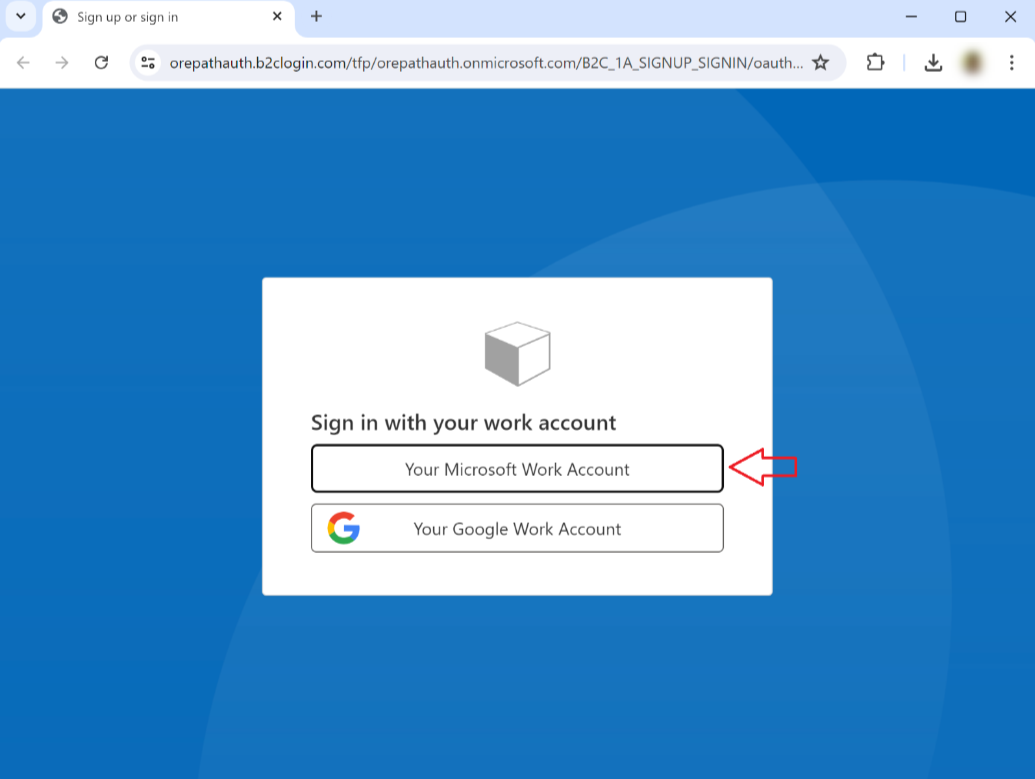Image resolution: width=1035 pixels, height=779 pixels.
Task: View site information icon beside the URL
Action: pos(148,63)
